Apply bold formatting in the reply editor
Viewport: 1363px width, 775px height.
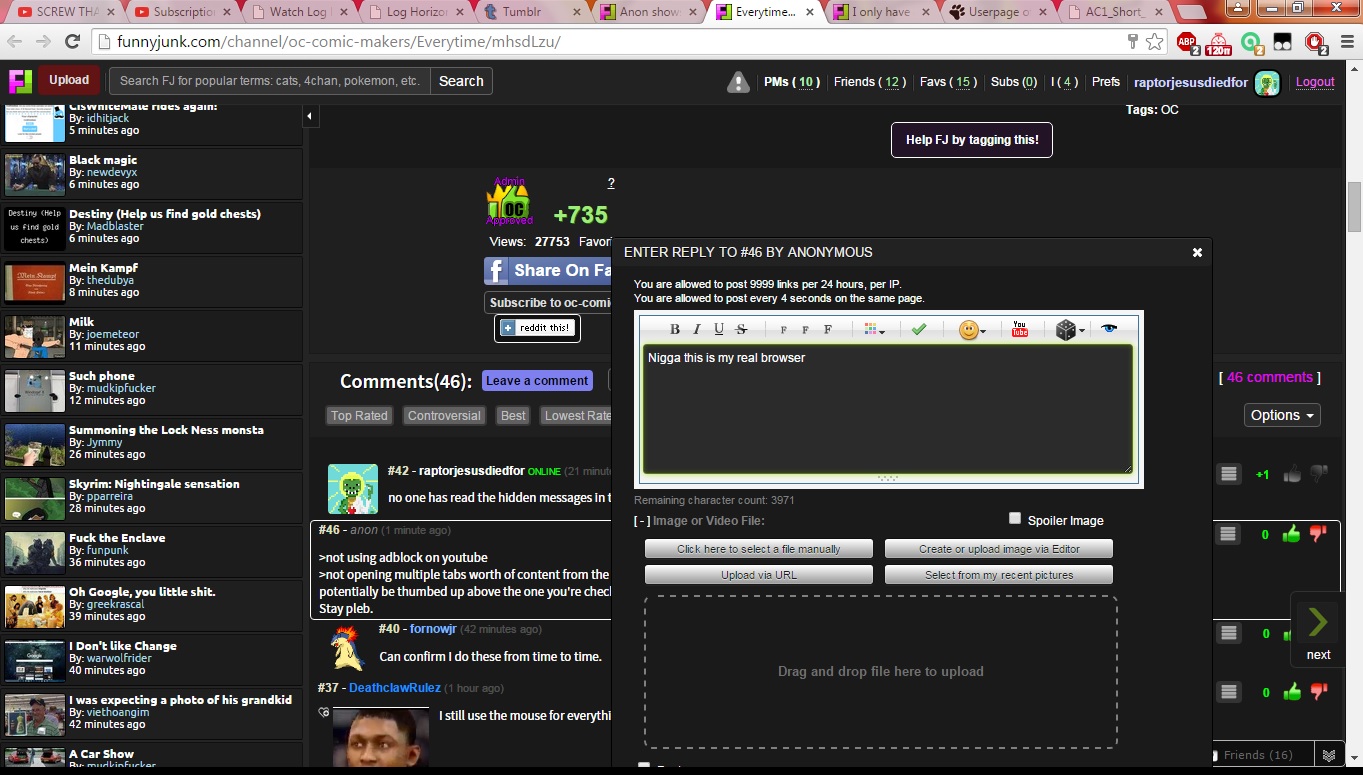(x=675, y=330)
